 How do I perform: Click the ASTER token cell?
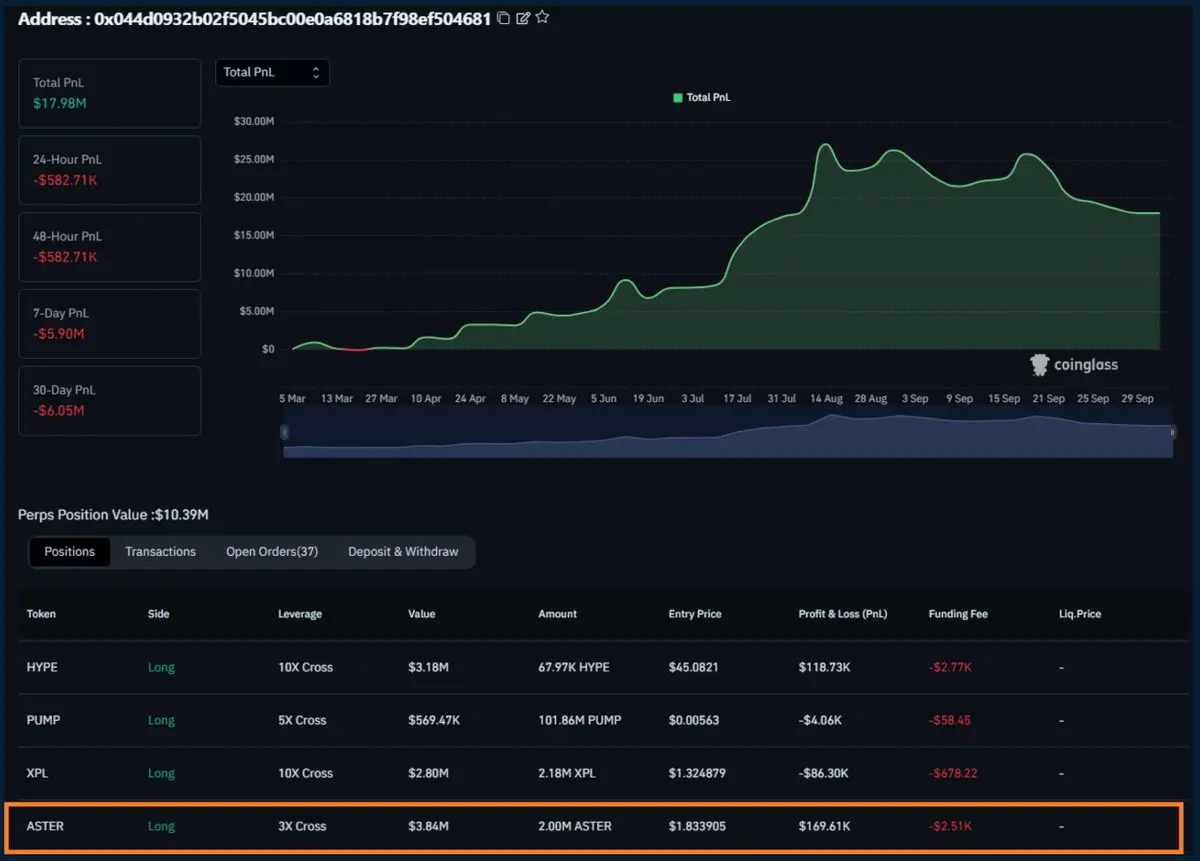45,826
